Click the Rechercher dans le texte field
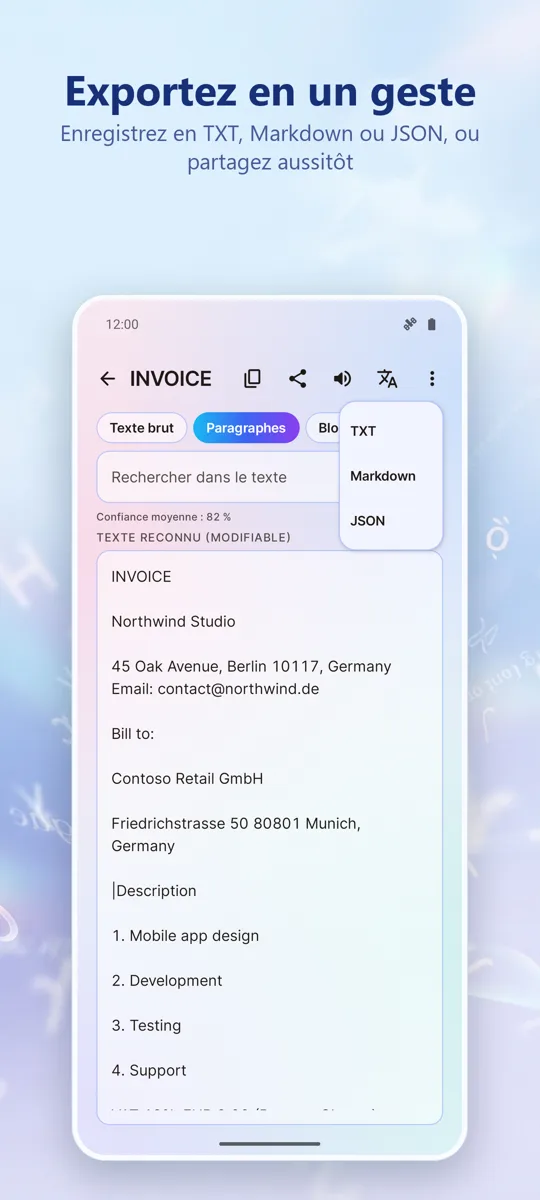Screen dimensions: 540x1200 [219, 477]
